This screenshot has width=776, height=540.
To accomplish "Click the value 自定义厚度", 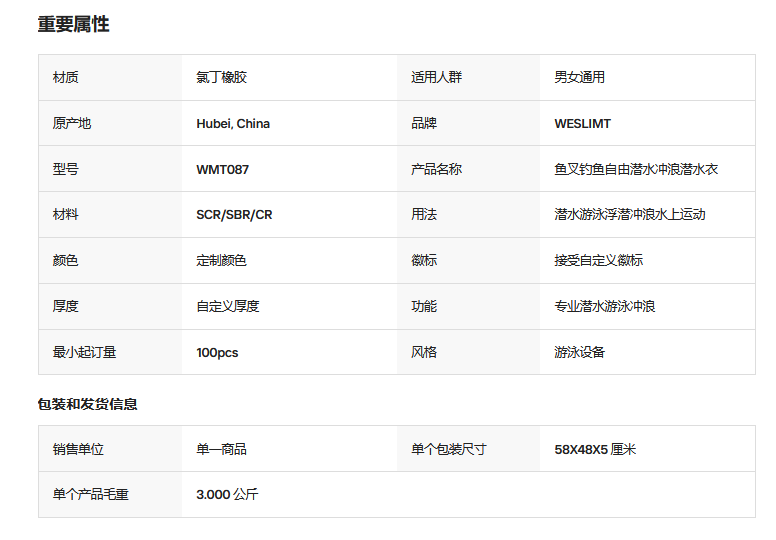I will (228, 306).
